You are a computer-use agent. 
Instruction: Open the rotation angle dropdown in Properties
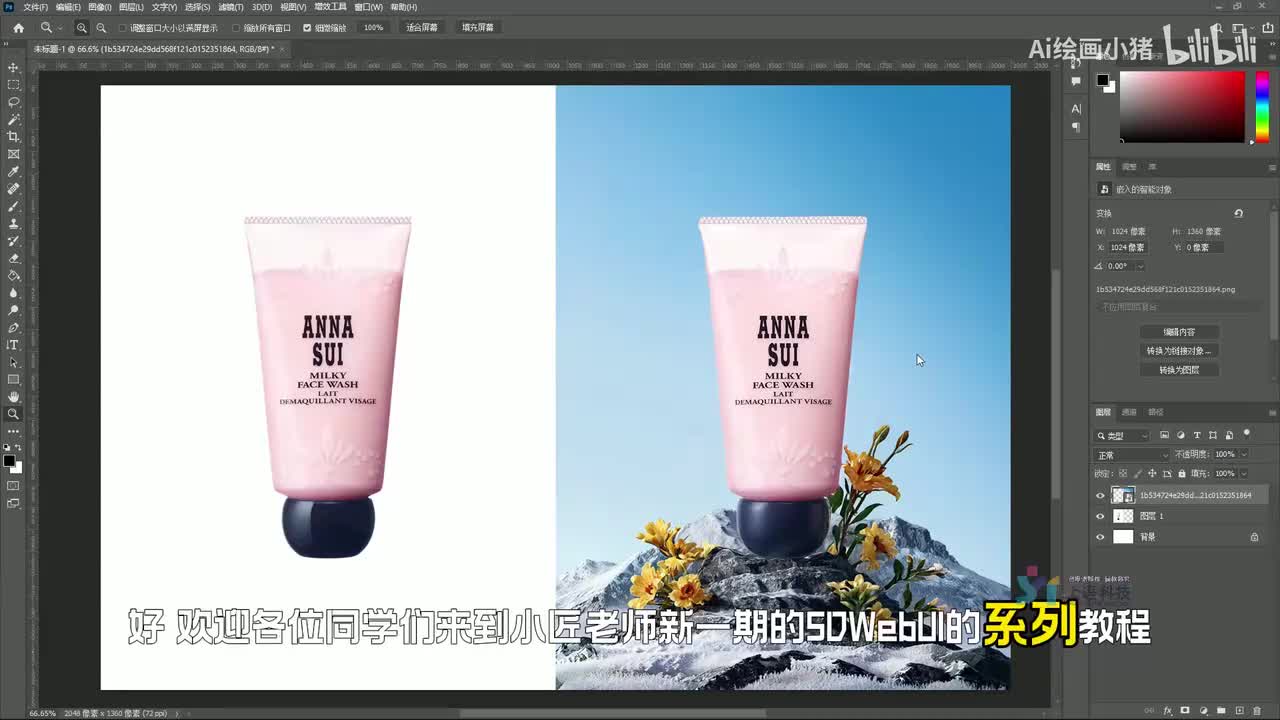1139,266
